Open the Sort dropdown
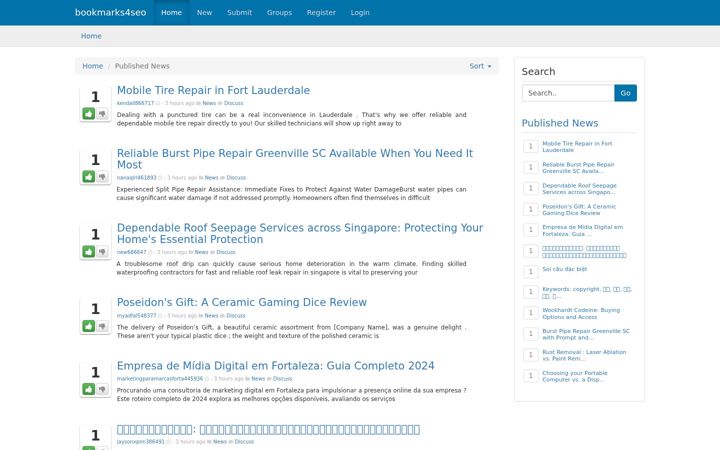 click(x=480, y=66)
